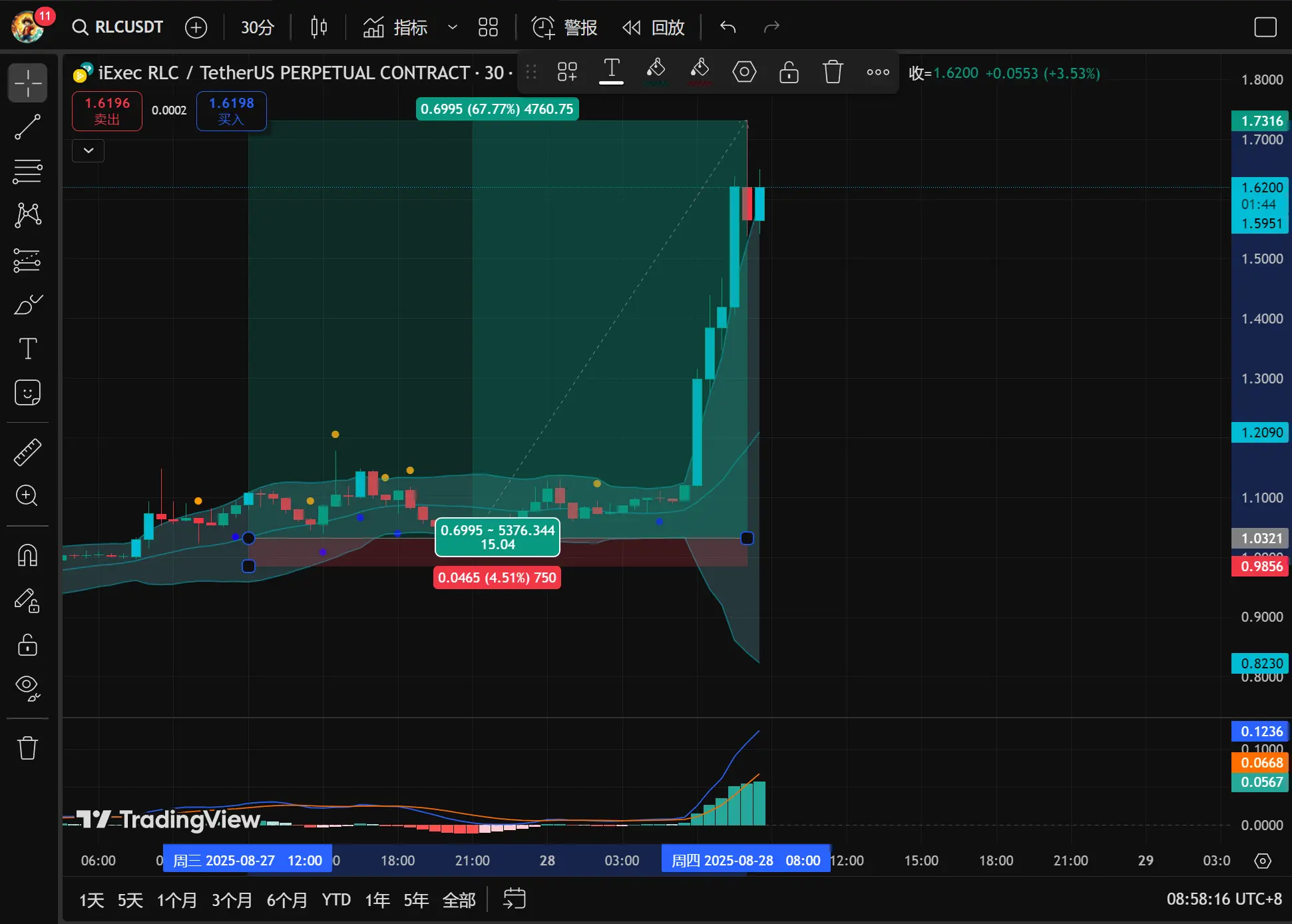Select the position stop-loss anchor point
Image resolution: width=1292 pixels, height=924 pixels.
tap(248, 567)
